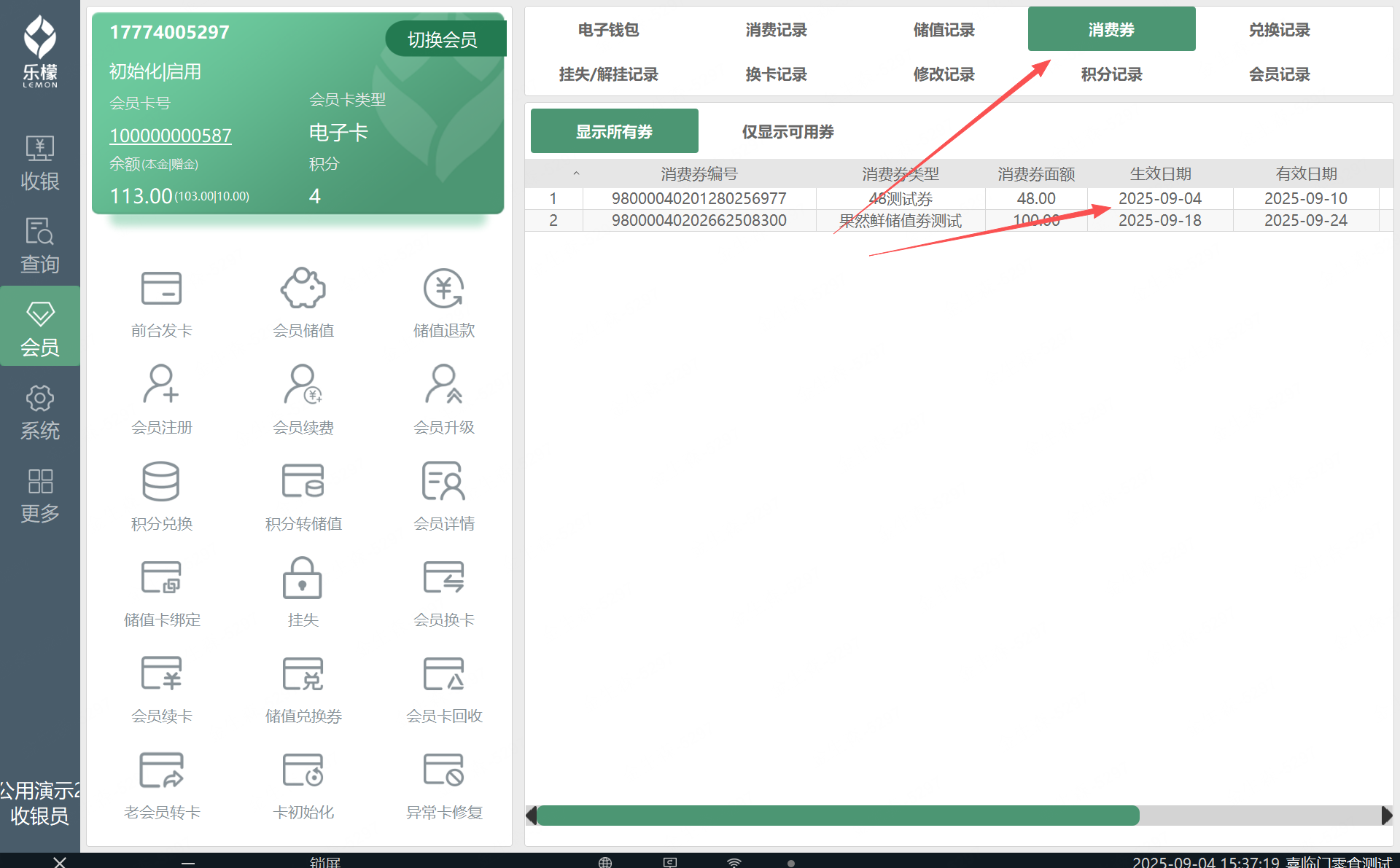The image size is (1400, 868).
Task: Toggle 显示所有券 filter
Action: coord(614,132)
